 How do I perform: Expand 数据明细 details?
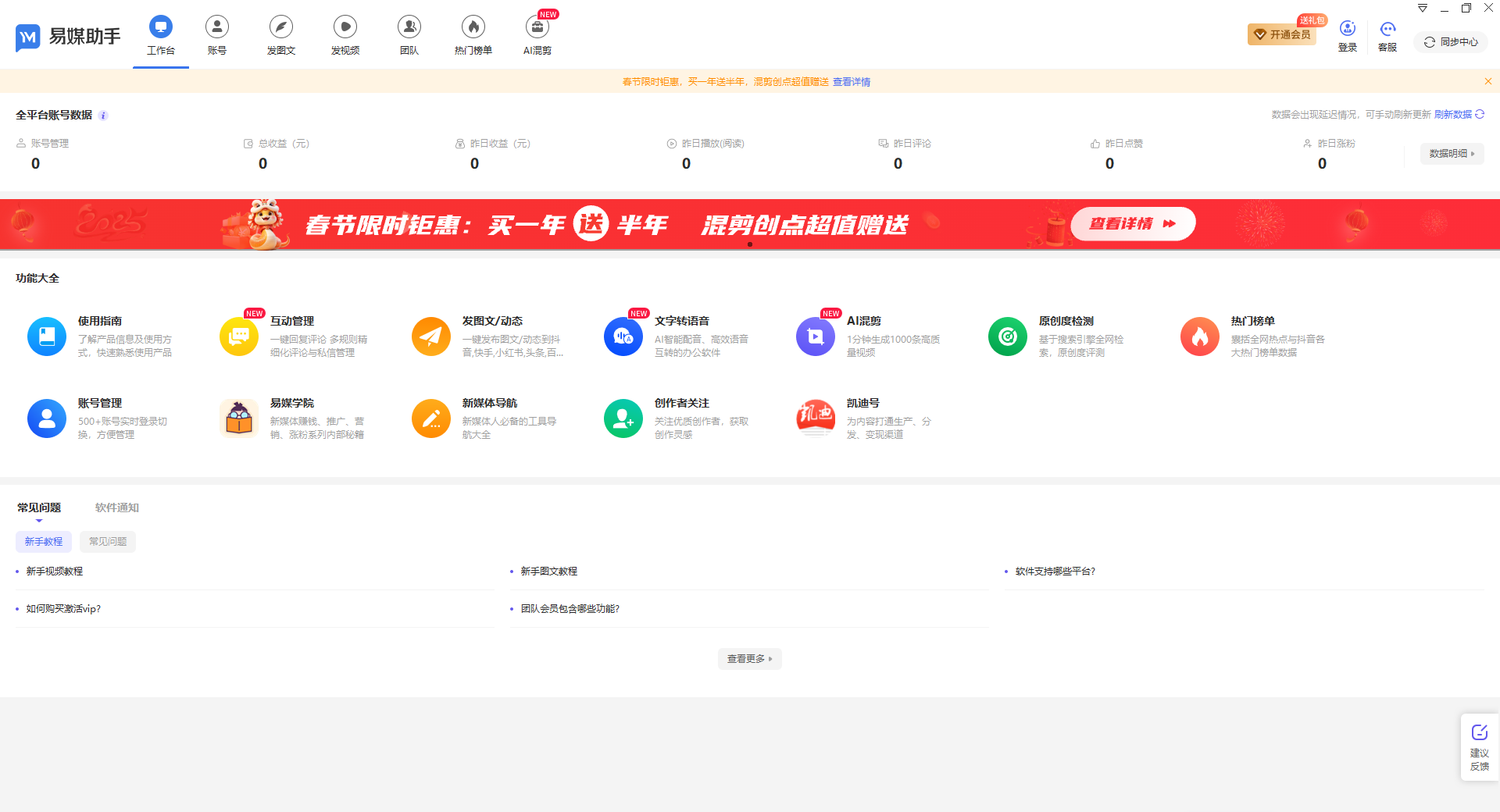pyautogui.click(x=1451, y=154)
